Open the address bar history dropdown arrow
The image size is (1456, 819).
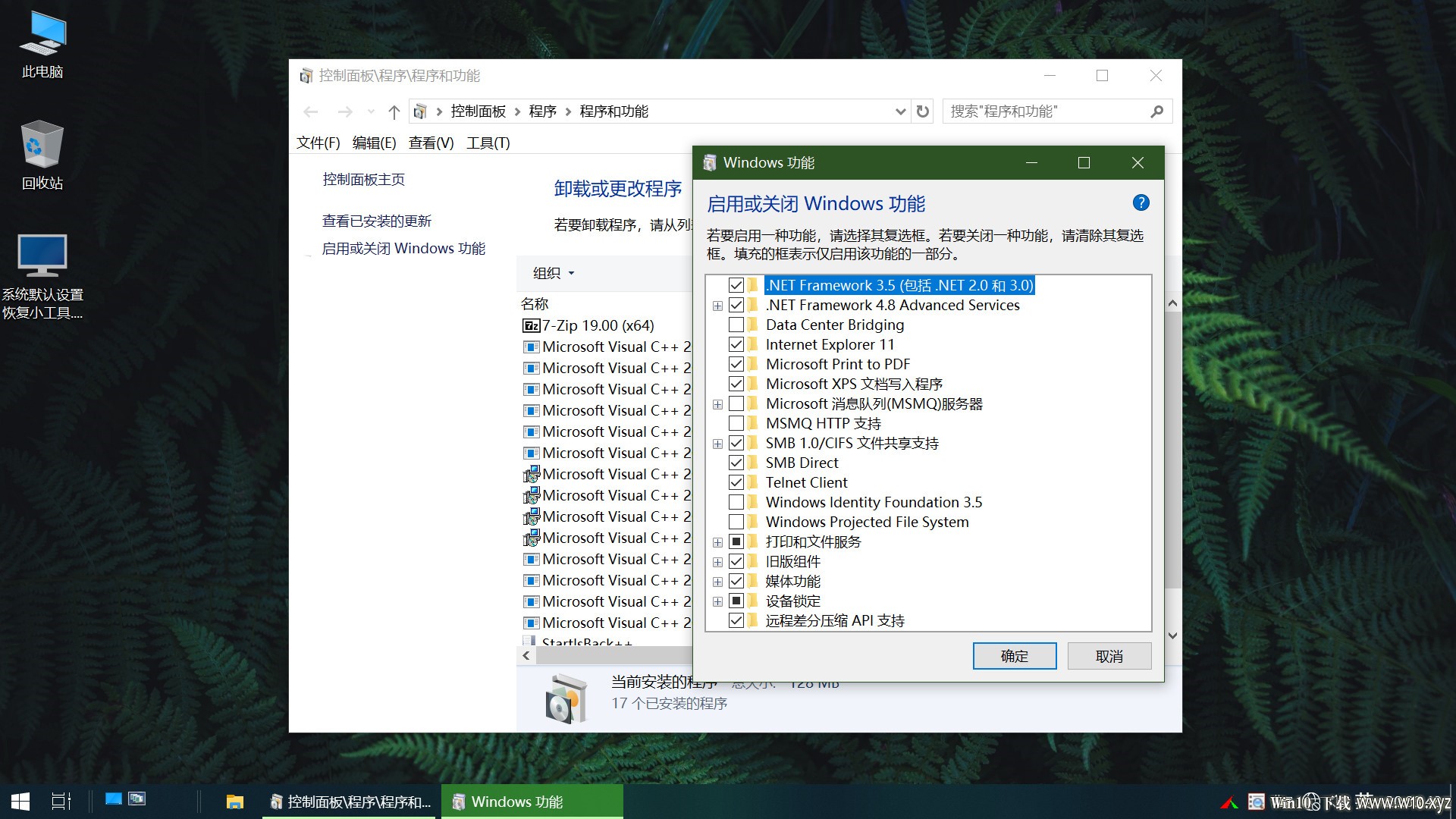coord(900,111)
